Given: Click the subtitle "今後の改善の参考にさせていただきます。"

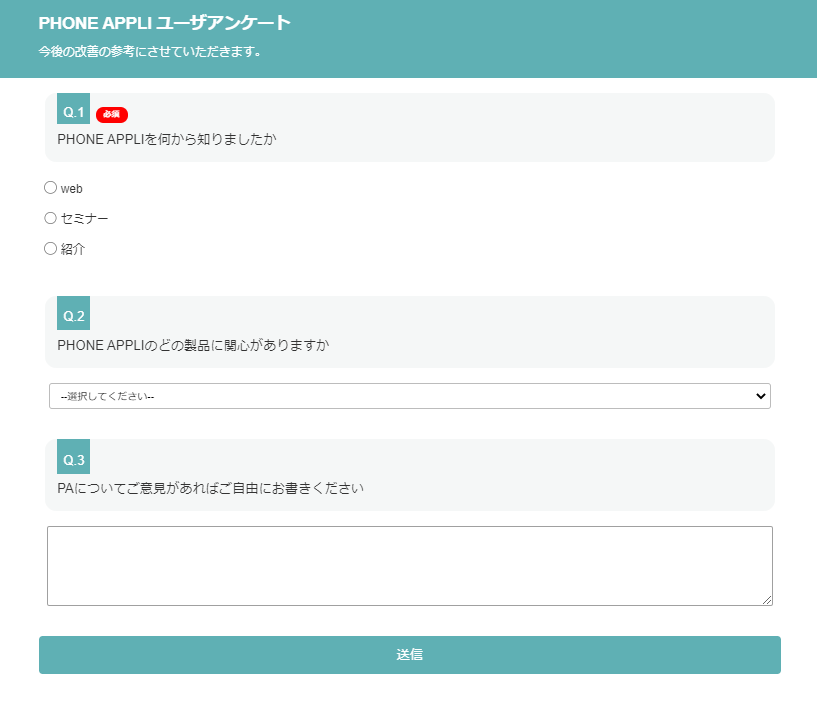Looking at the screenshot, I should click(x=150, y=52).
